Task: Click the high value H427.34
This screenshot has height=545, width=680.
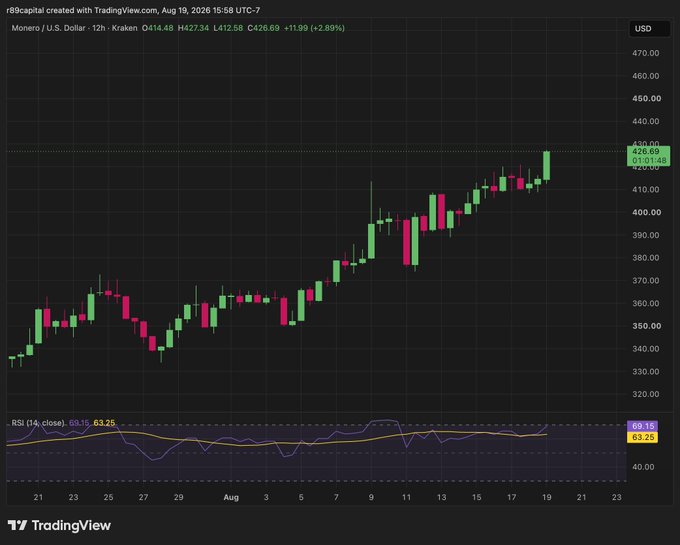Action: coord(193,28)
